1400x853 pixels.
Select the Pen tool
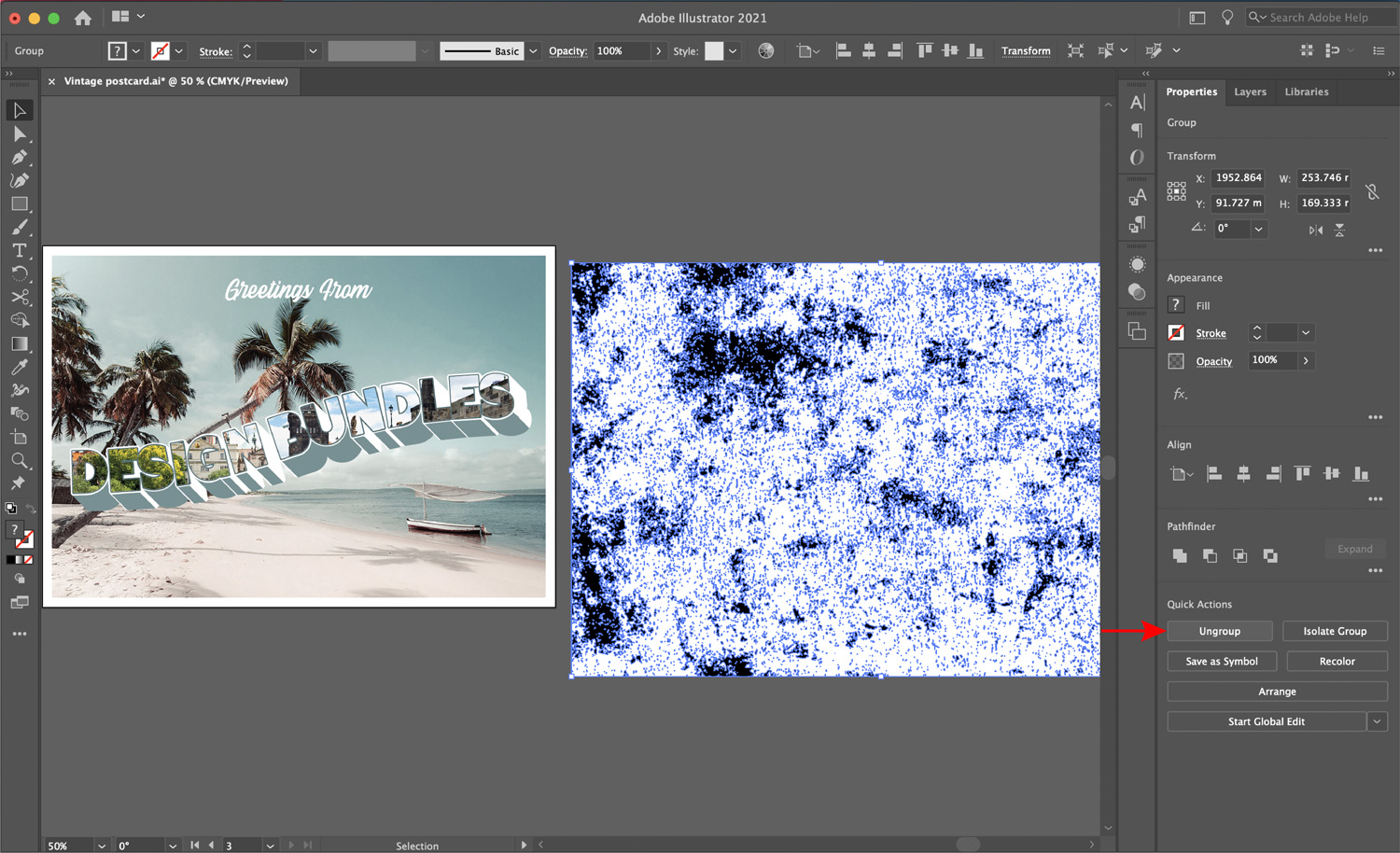(x=20, y=157)
